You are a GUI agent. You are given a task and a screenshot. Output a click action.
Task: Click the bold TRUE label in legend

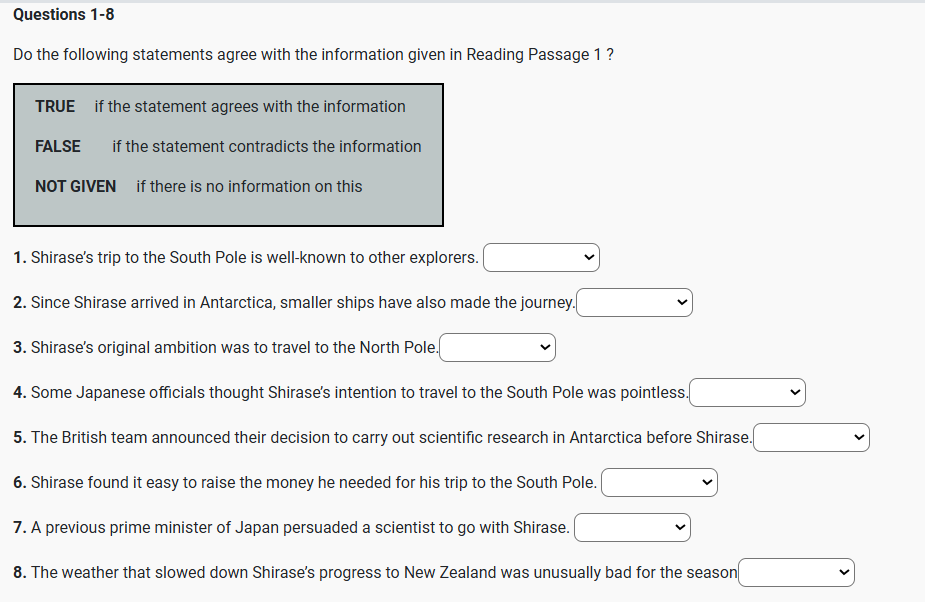(55, 106)
